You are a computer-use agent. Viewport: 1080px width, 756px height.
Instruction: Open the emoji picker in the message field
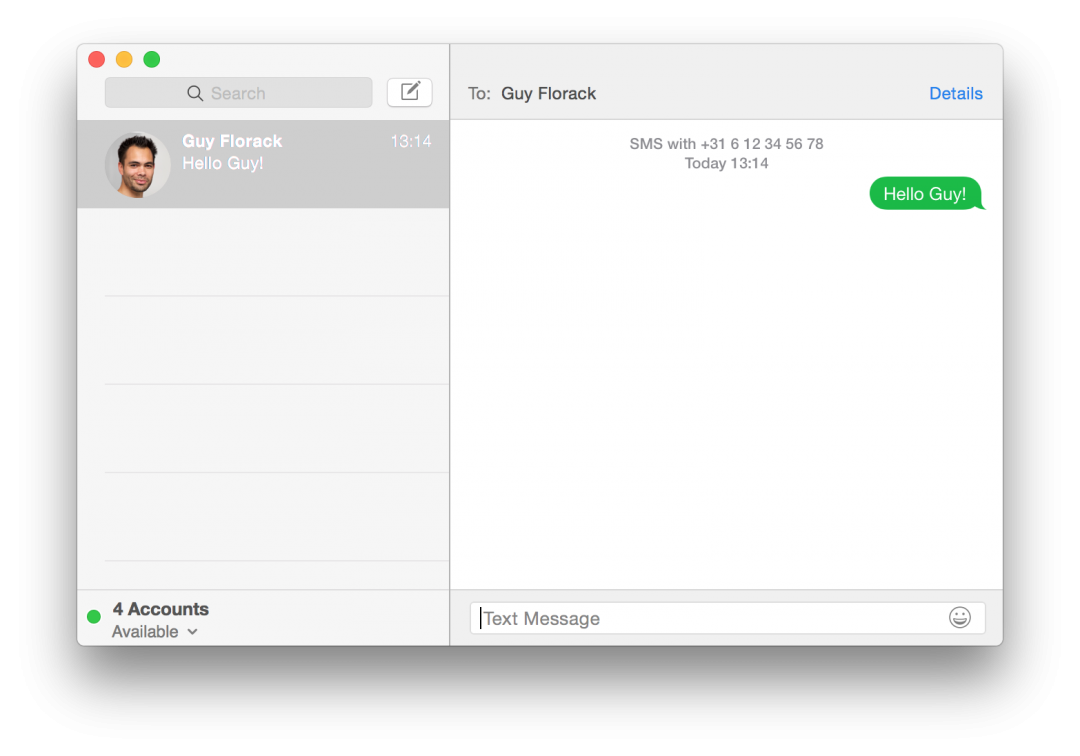960,618
